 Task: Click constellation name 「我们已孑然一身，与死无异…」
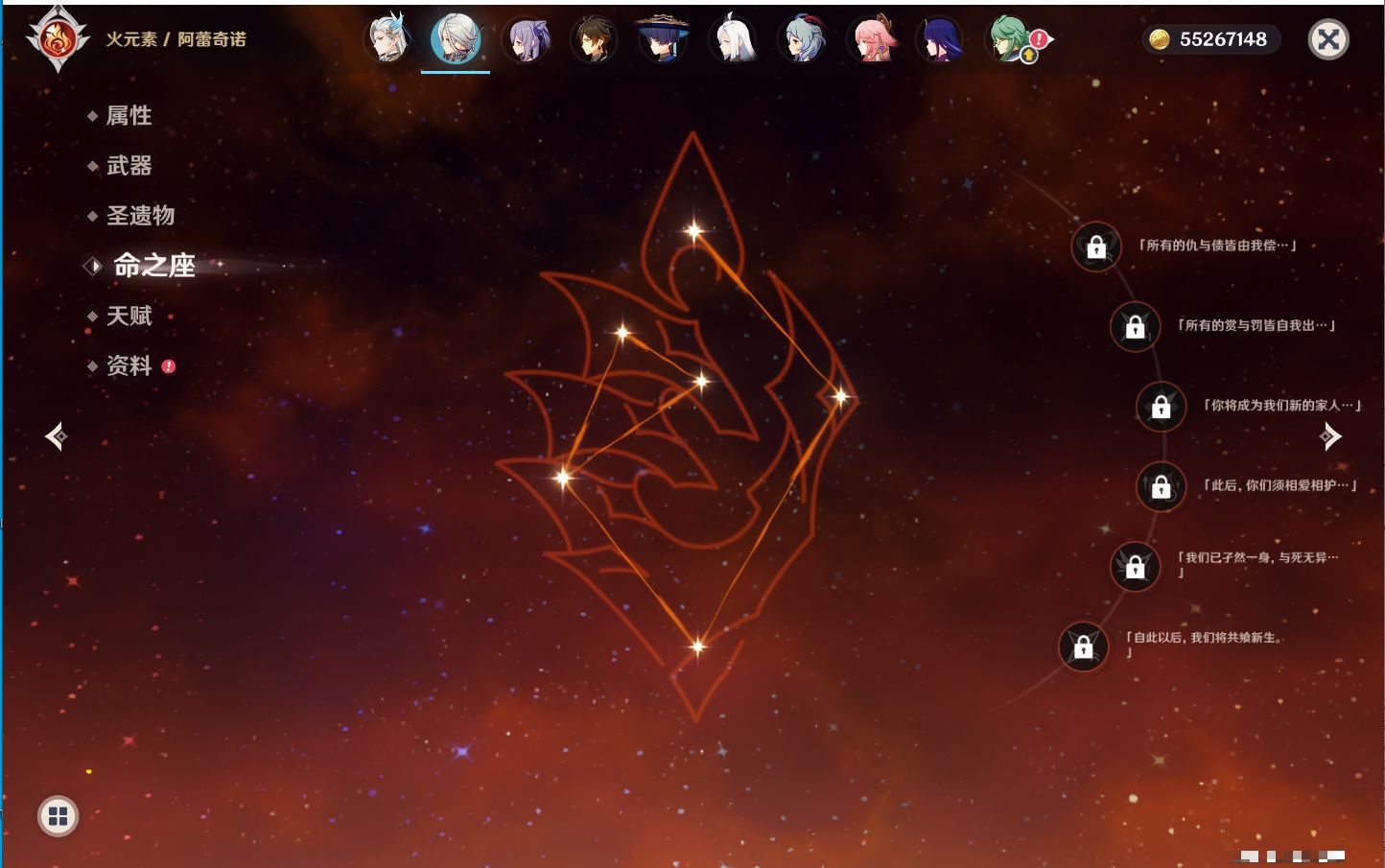click(x=1257, y=564)
